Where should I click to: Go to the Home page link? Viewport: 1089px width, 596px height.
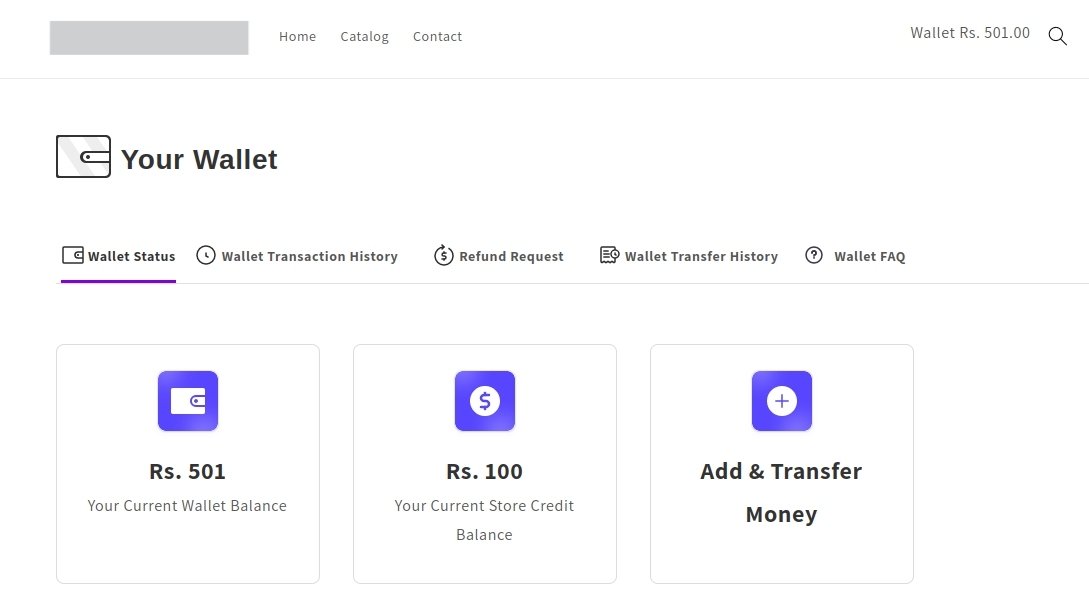point(297,37)
